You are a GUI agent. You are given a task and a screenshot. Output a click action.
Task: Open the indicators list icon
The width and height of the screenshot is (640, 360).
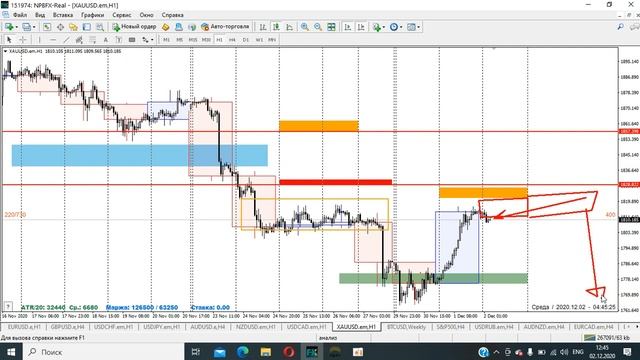click(x=376, y=27)
